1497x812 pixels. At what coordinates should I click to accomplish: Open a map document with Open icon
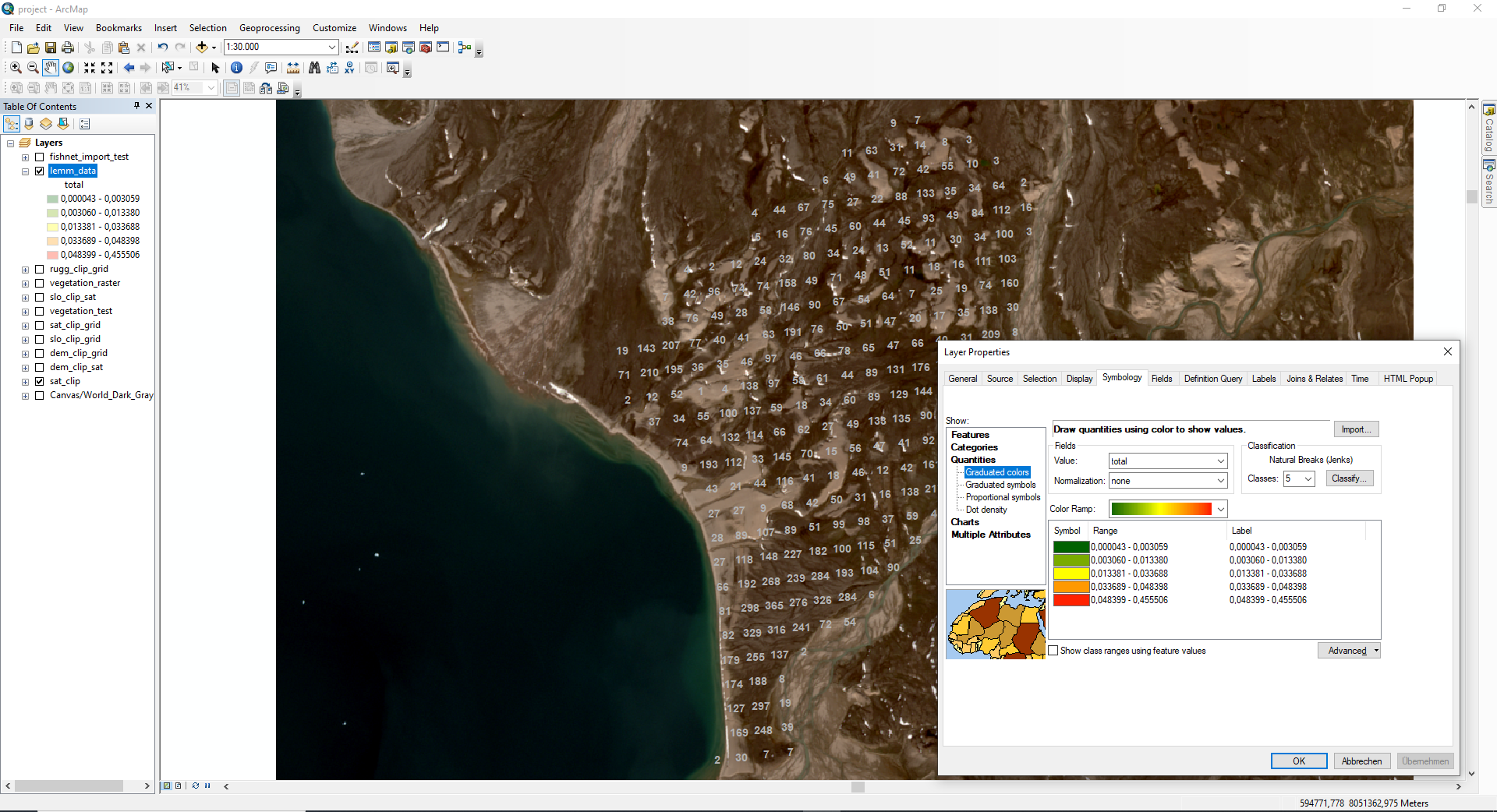33,48
